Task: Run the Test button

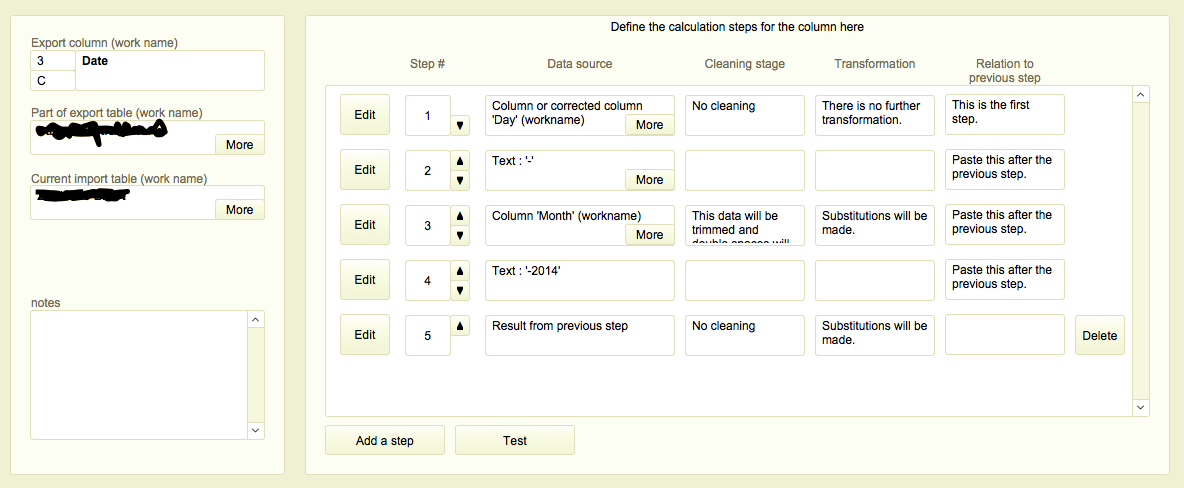Action: pyautogui.click(x=514, y=440)
